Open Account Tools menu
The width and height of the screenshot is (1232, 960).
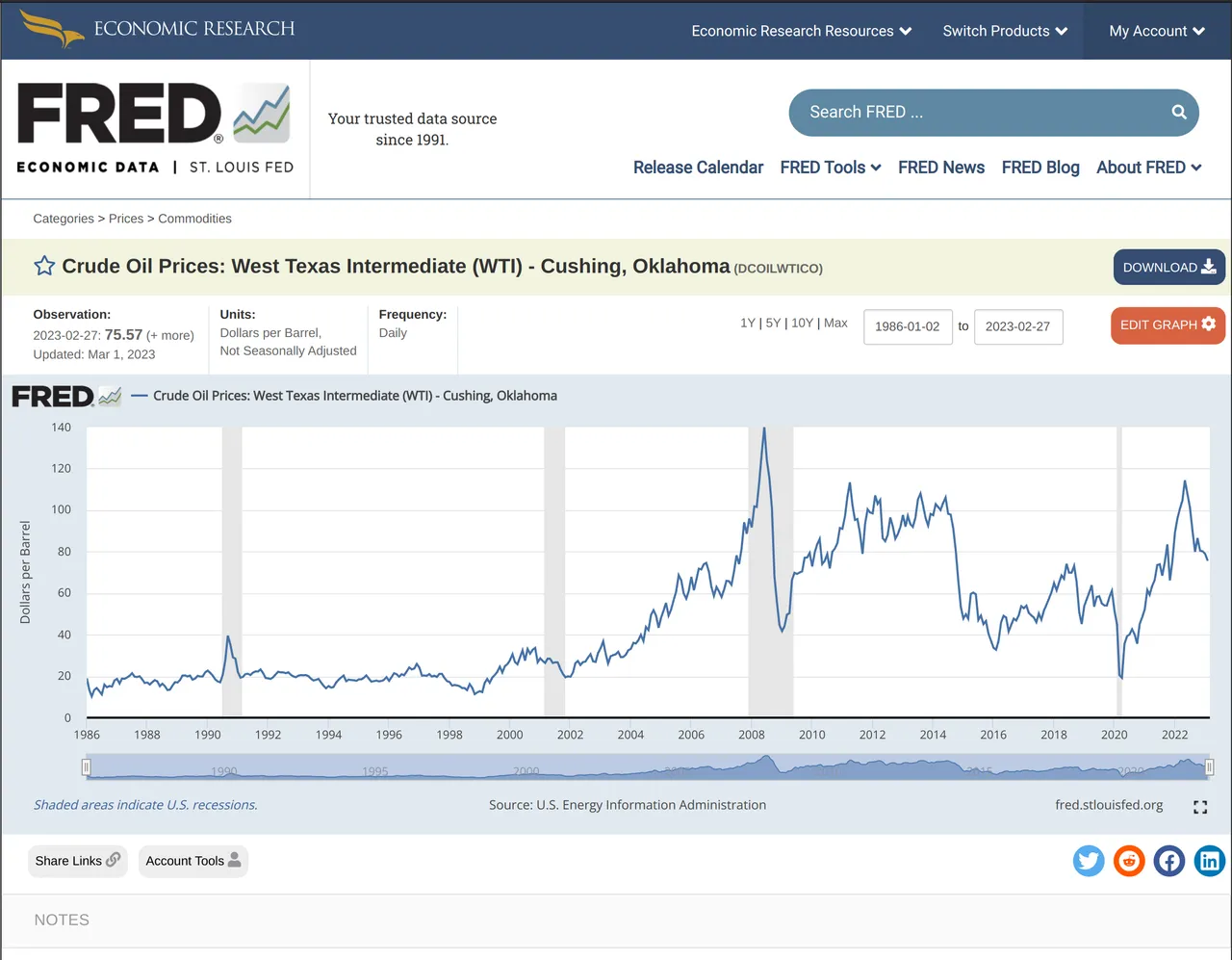[x=193, y=861]
